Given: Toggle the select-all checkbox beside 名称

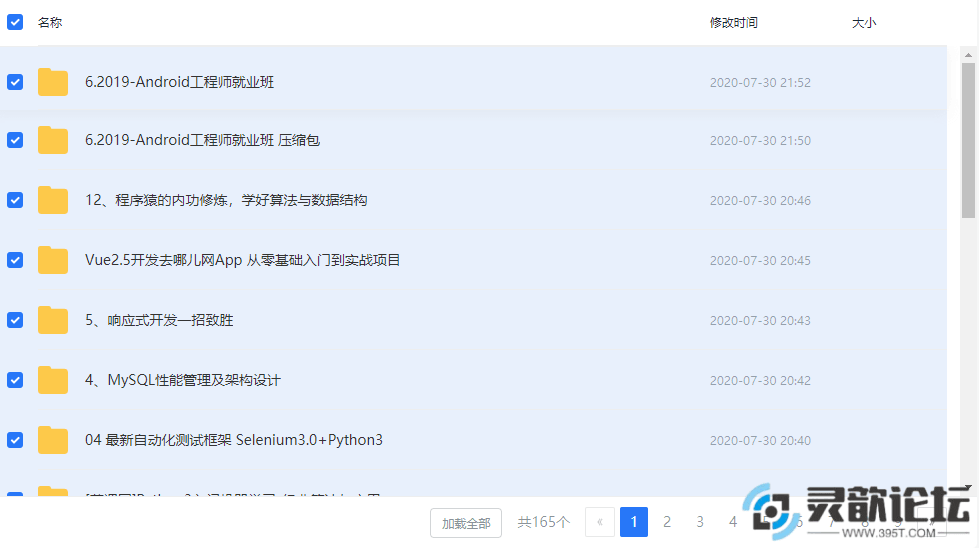Looking at the screenshot, I should 15,22.
